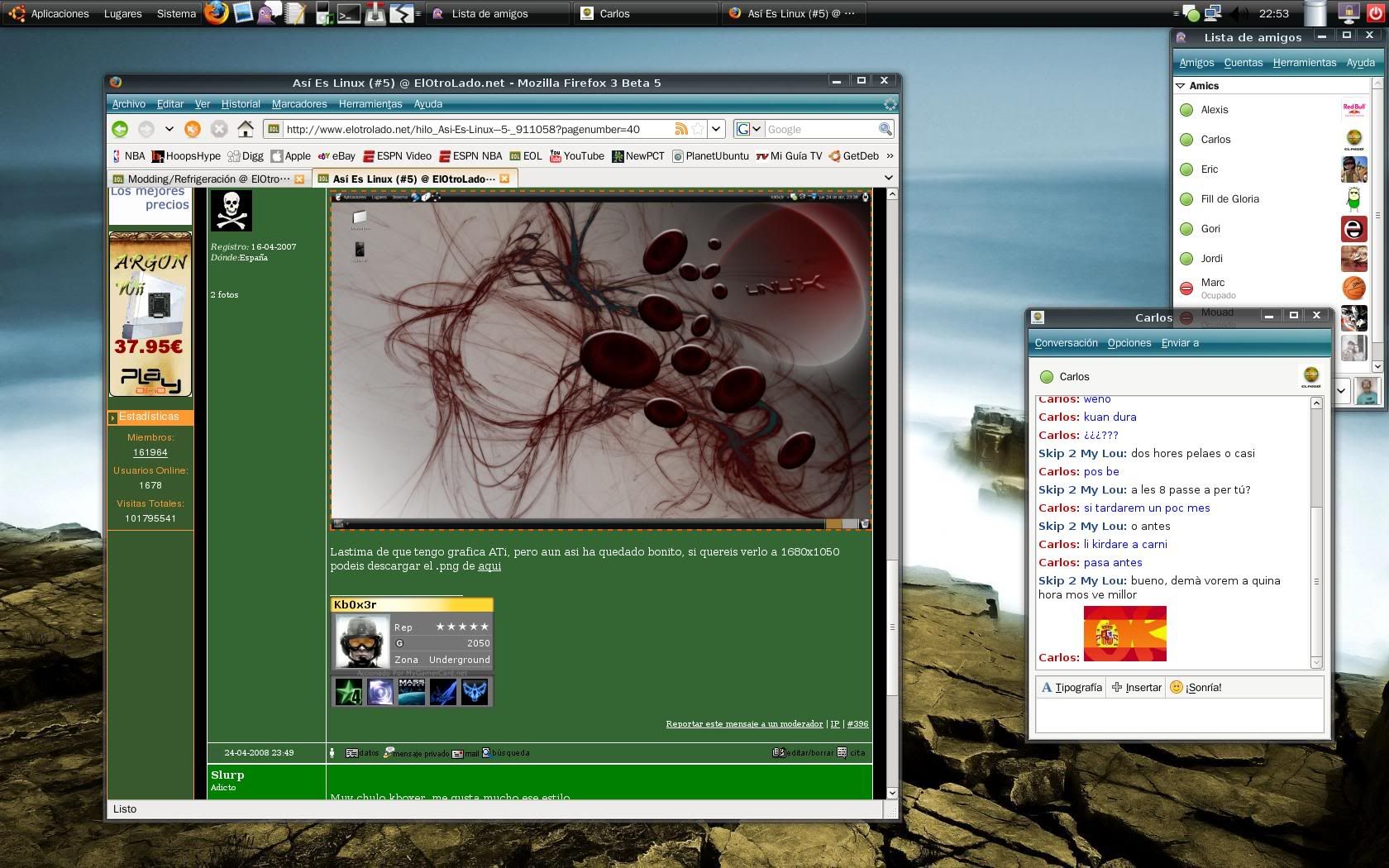Click the 'mensaje privado' button
1389x868 pixels.
416,753
